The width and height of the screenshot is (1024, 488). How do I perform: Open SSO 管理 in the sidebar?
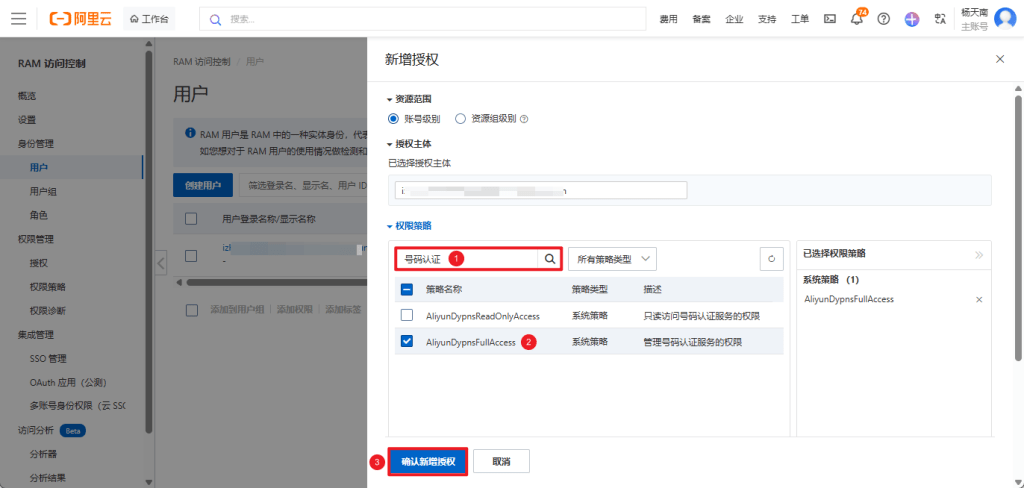[x=48, y=359]
